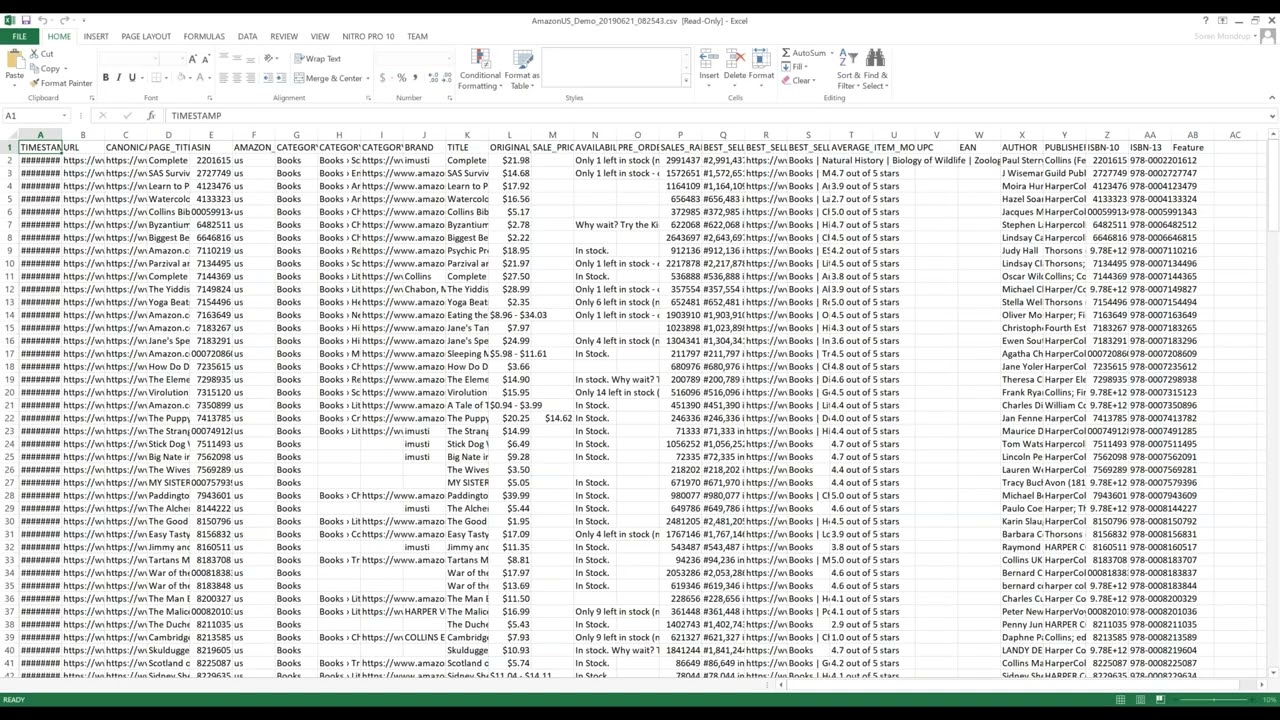The image size is (1280, 720).
Task: Click the zoom slider in status bar
Action: point(1213,700)
